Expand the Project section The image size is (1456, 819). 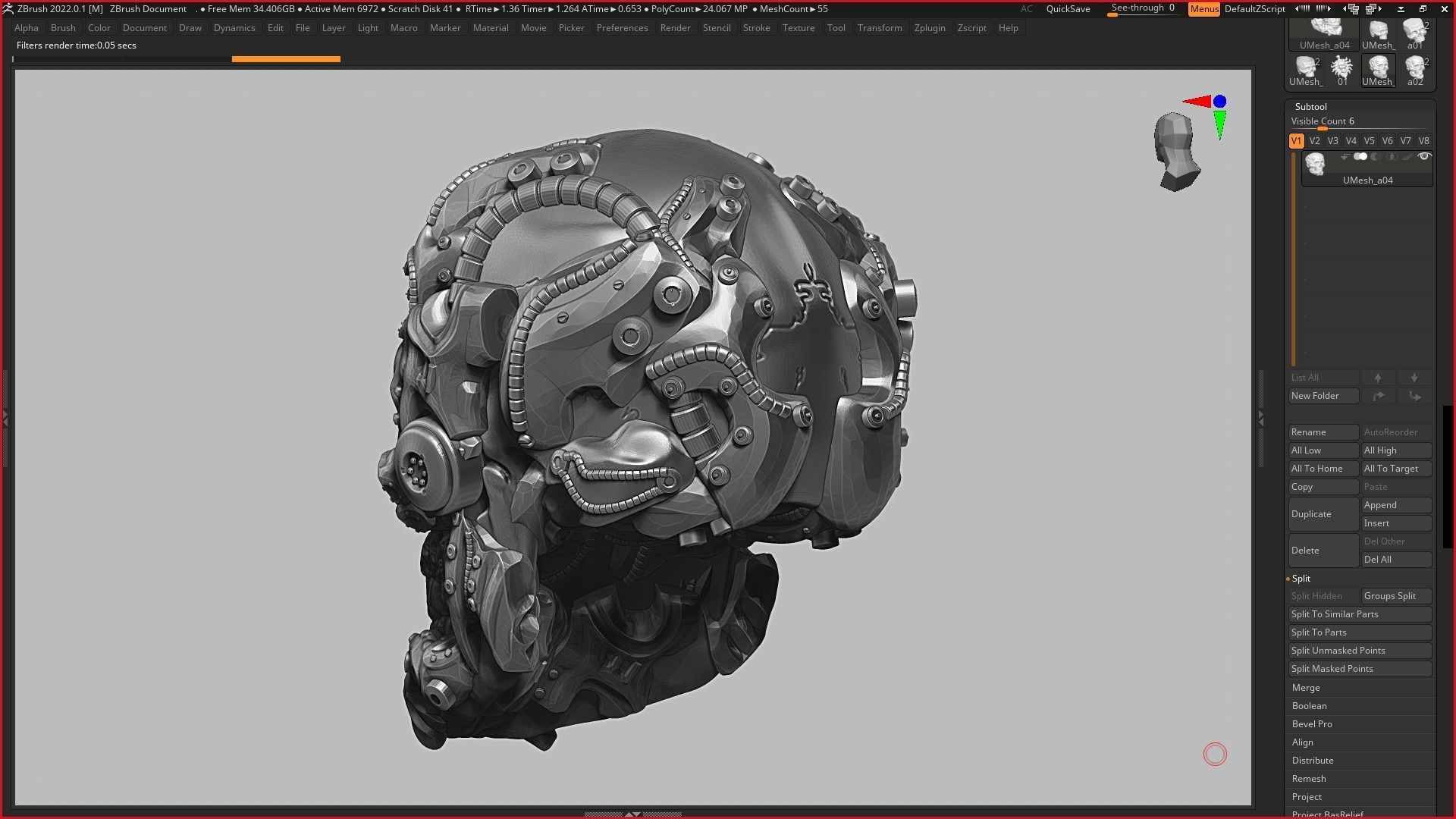[x=1307, y=797]
